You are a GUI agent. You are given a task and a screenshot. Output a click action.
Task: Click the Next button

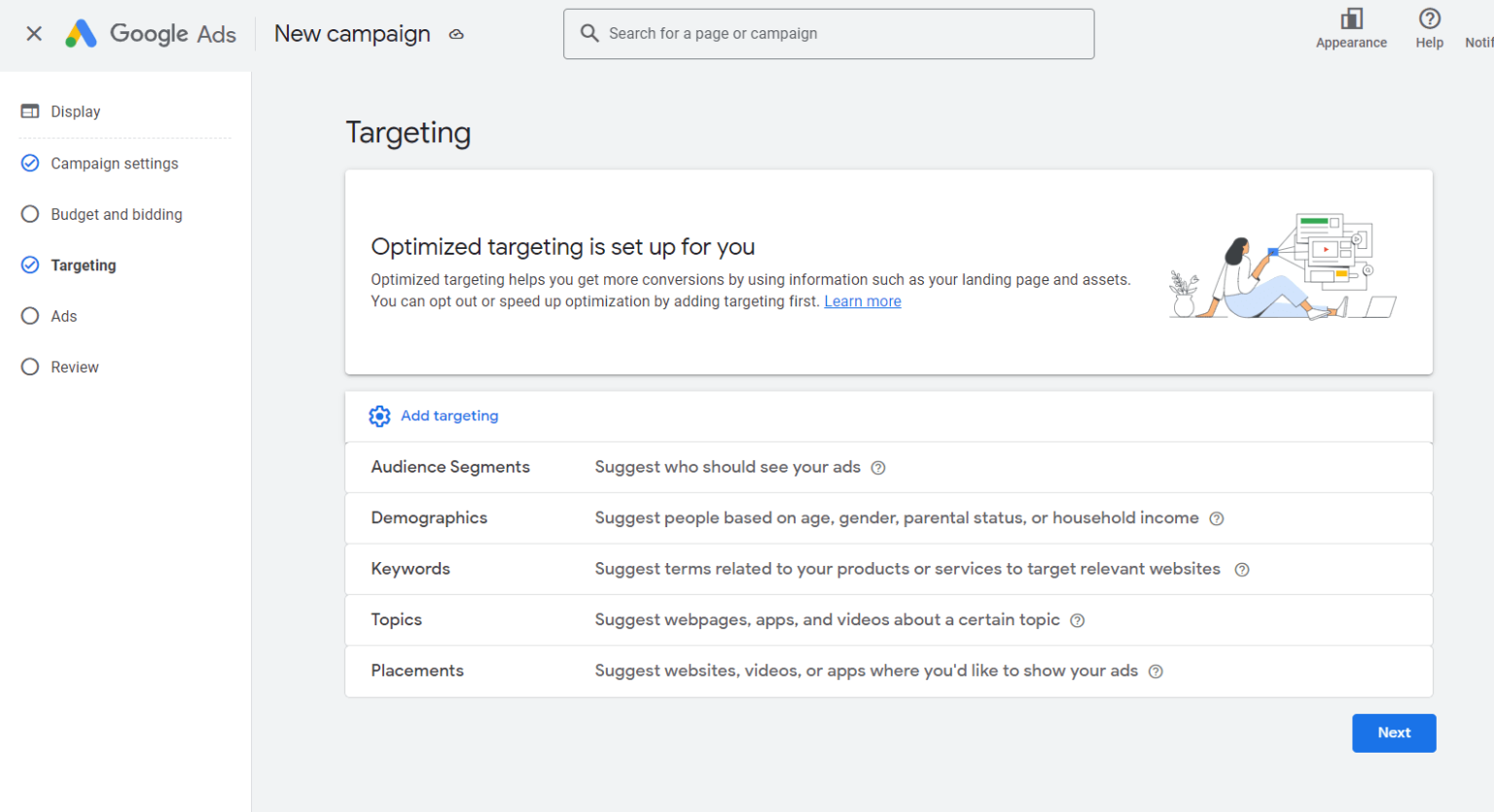pos(1394,732)
